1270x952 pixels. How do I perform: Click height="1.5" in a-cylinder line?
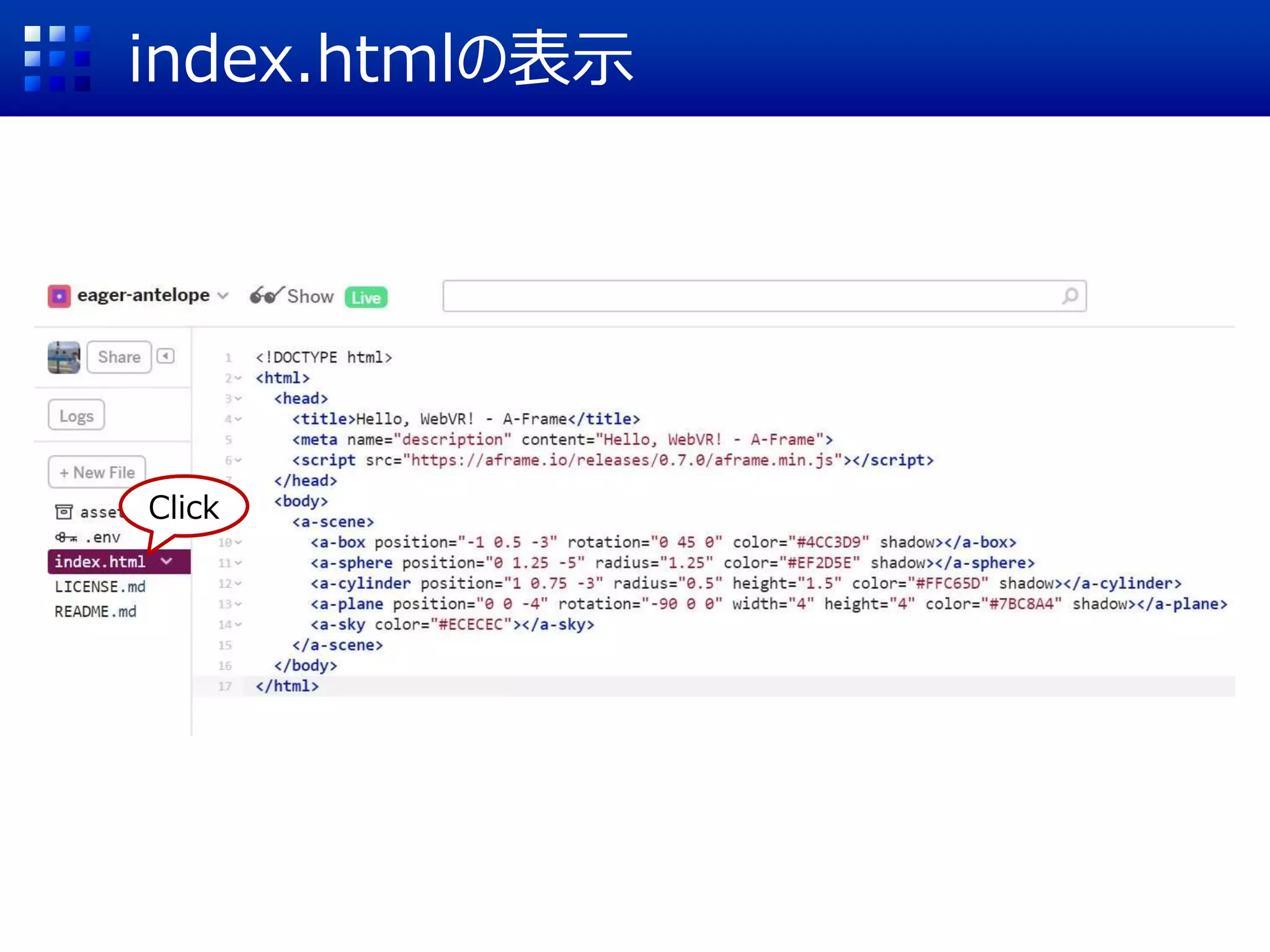787,583
